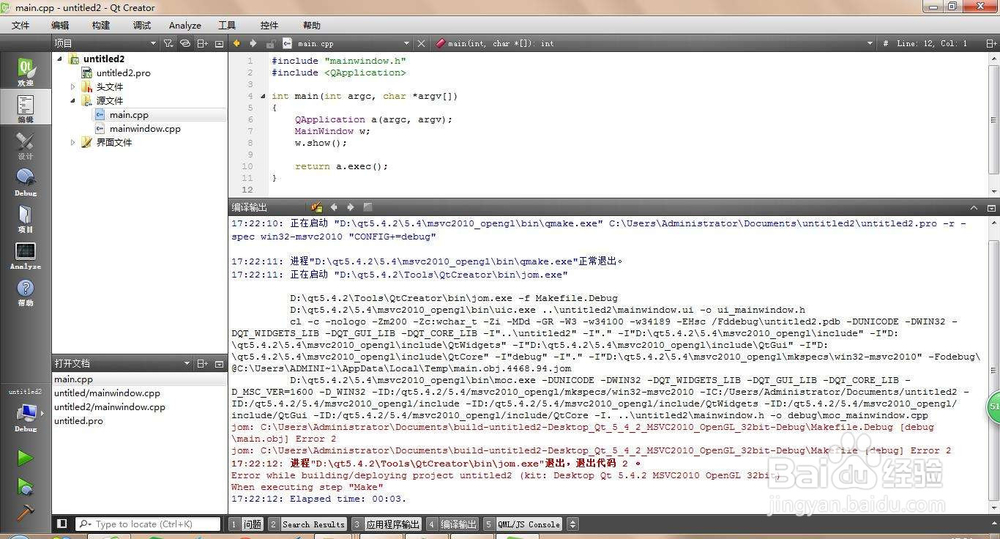Screen dimensions: 1000x539
Task: Click the project tree filter icon
Action: [168, 43]
